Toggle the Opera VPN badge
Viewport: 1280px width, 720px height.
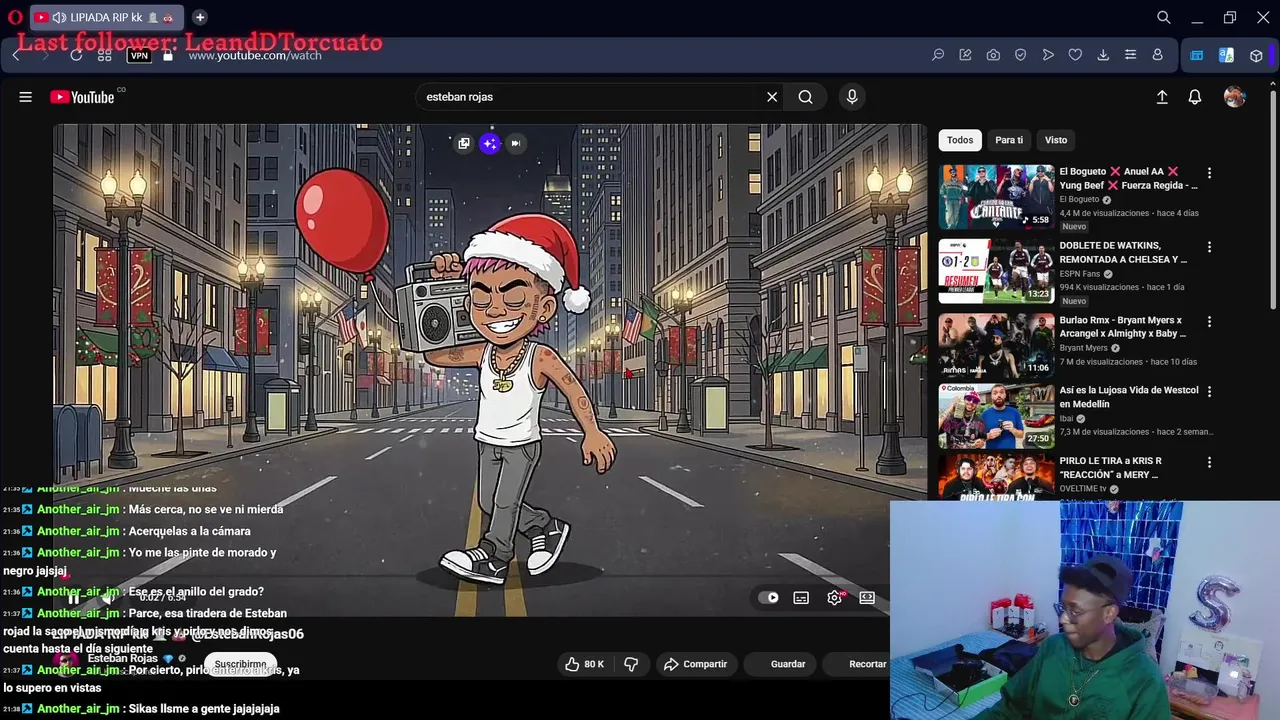(139, 55)
